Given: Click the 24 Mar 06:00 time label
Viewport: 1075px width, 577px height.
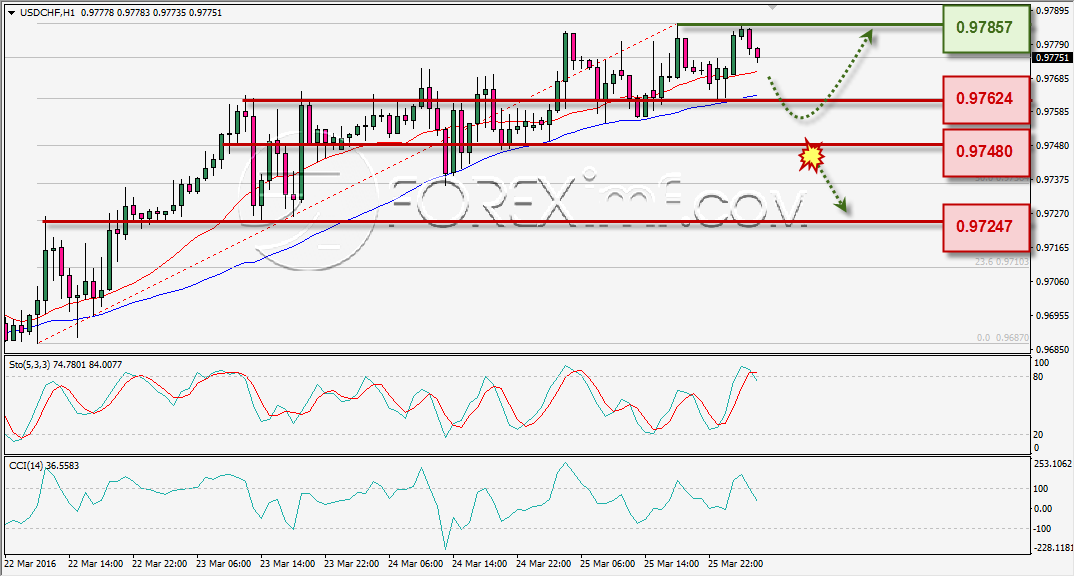Looking at the screenshot, I should coord(415,564).
